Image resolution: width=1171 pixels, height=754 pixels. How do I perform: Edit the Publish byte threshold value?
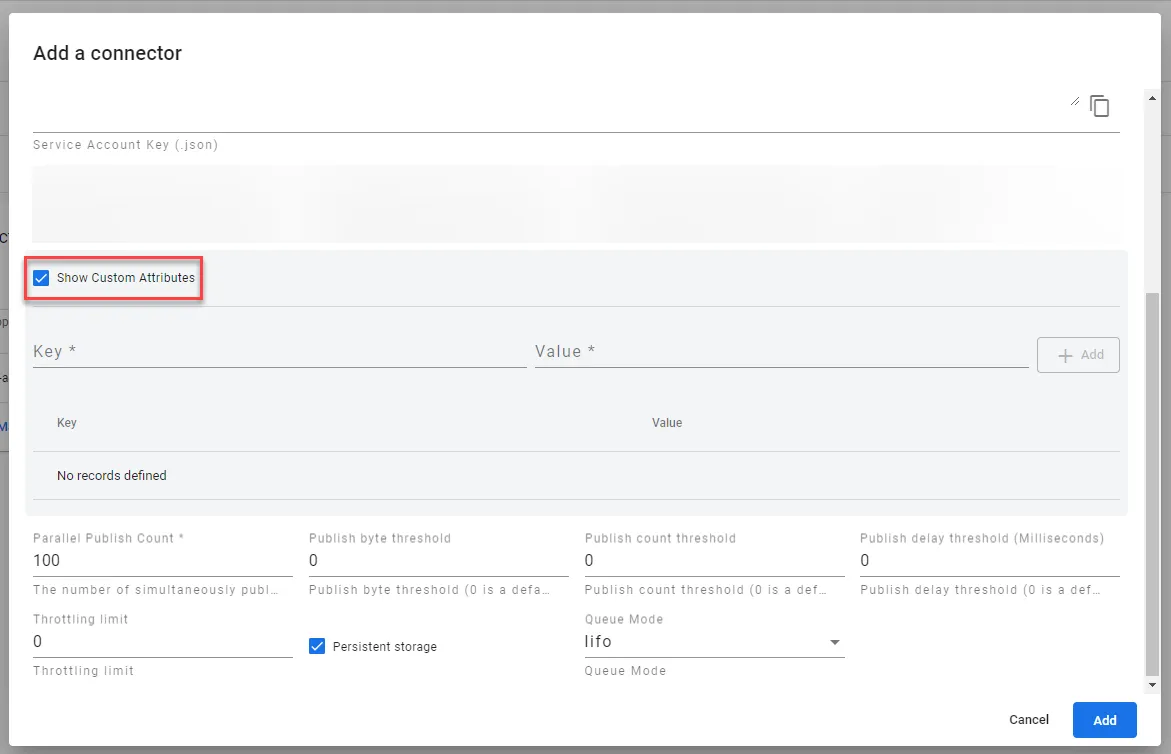pos(438,561)
